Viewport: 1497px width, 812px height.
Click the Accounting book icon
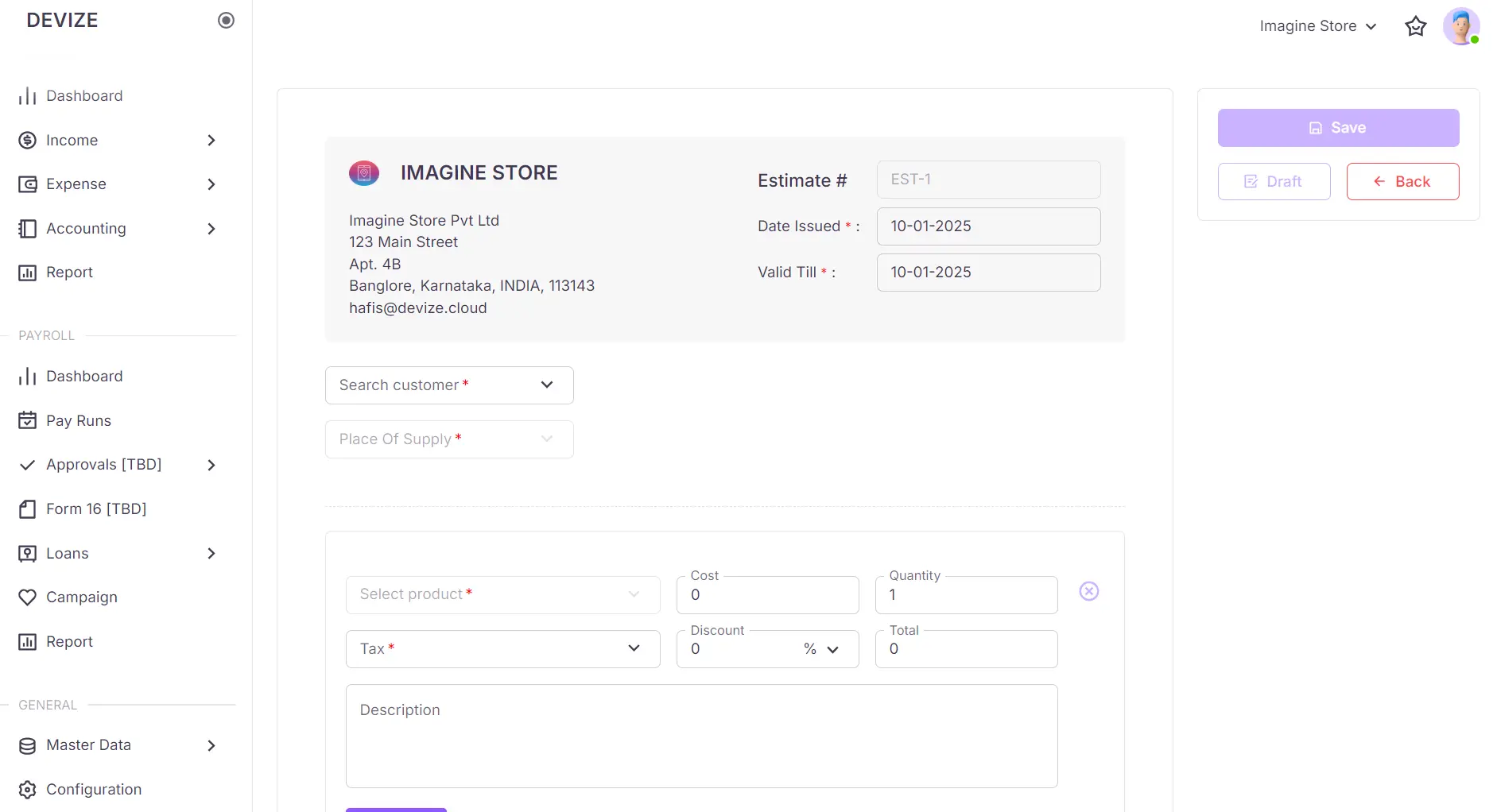(x=28, y=229)
